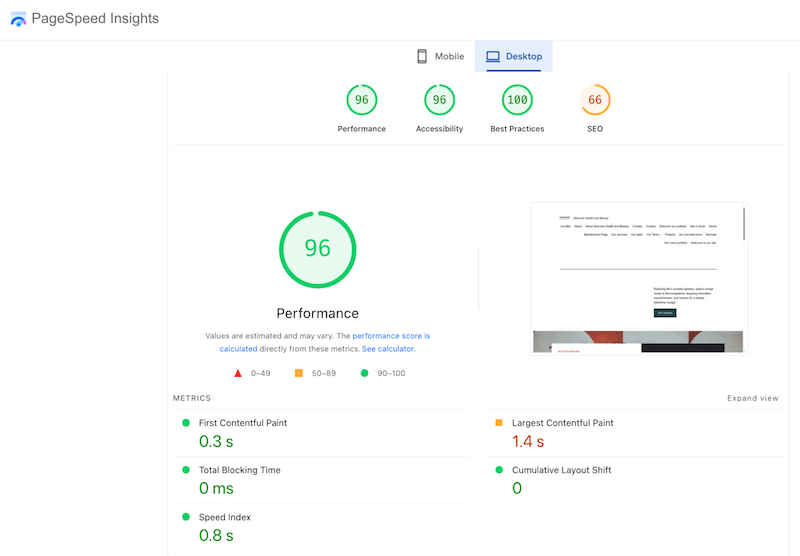Screen dimensions: 800x556
Task: Click the 50–89 legend text
Action: click(323, 373)
